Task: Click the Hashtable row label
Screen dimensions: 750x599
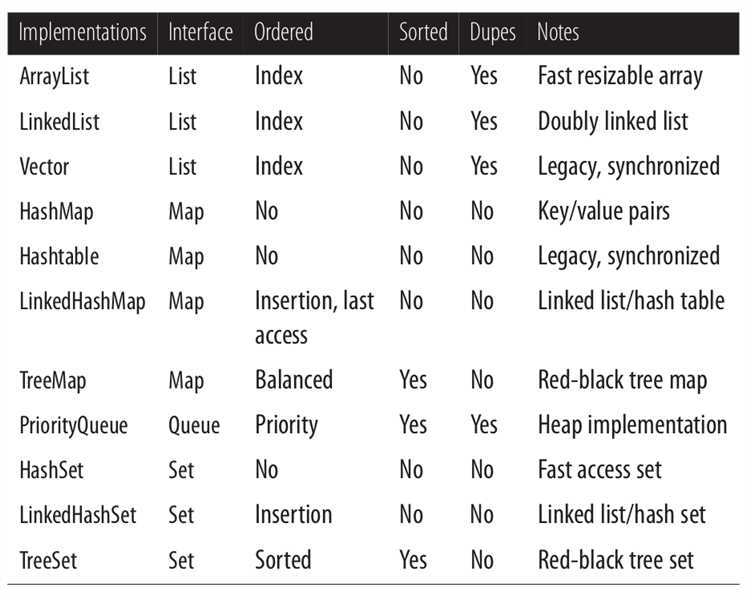Action: (x=59, y=256)
